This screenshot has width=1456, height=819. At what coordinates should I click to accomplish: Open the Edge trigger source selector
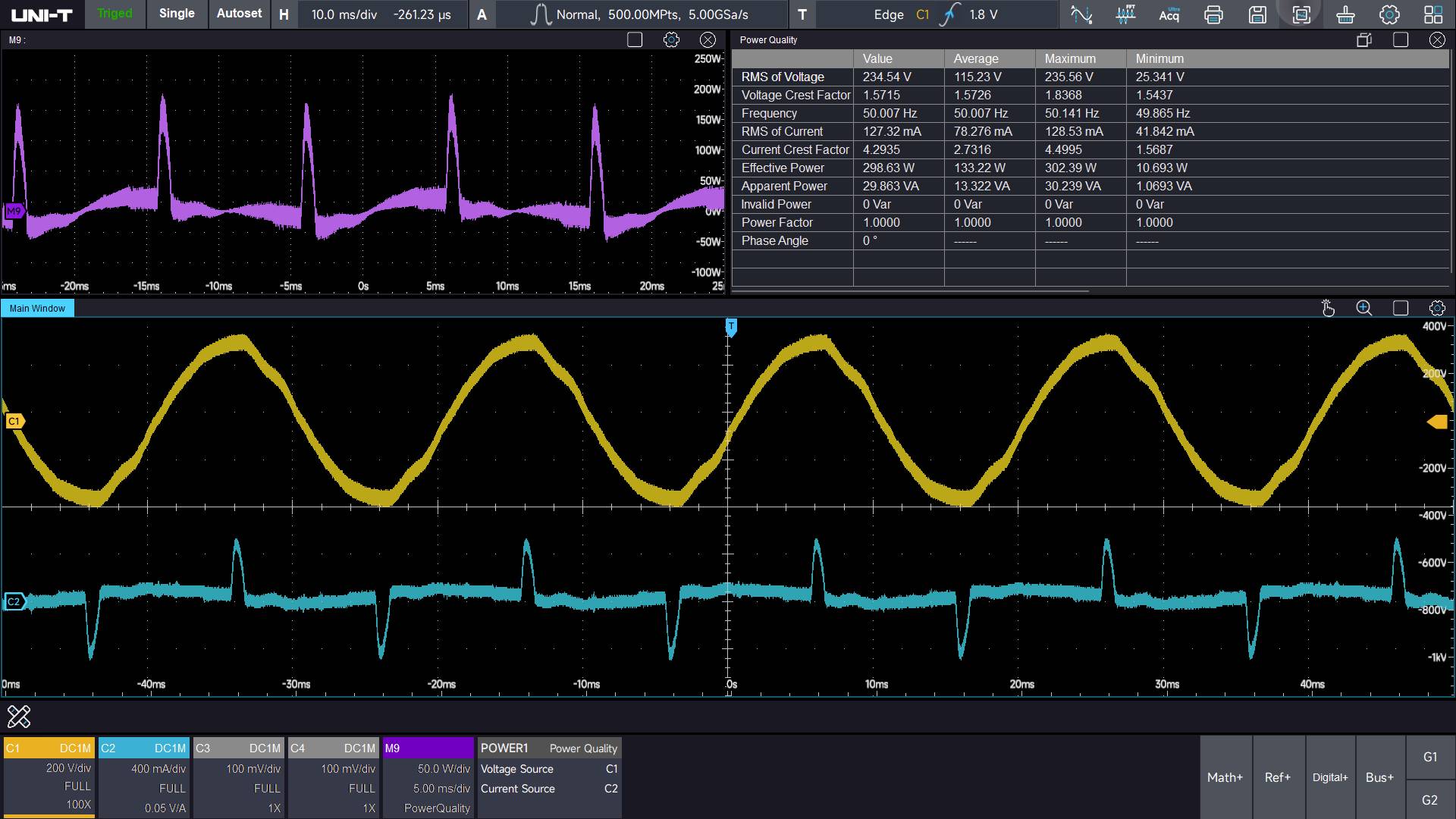tap(922, 14)
